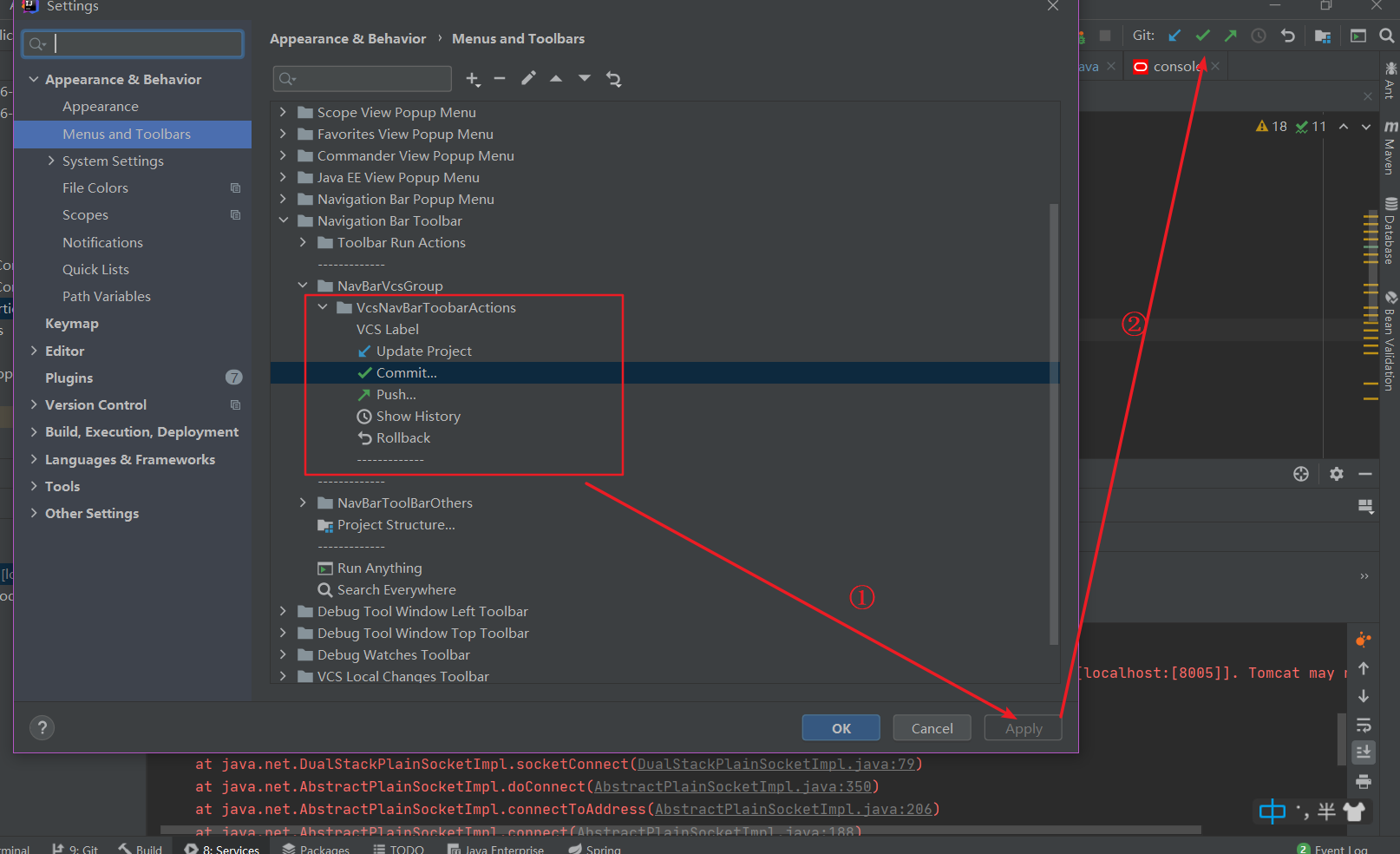Expand System Settings in sidebar

(51, 161)
